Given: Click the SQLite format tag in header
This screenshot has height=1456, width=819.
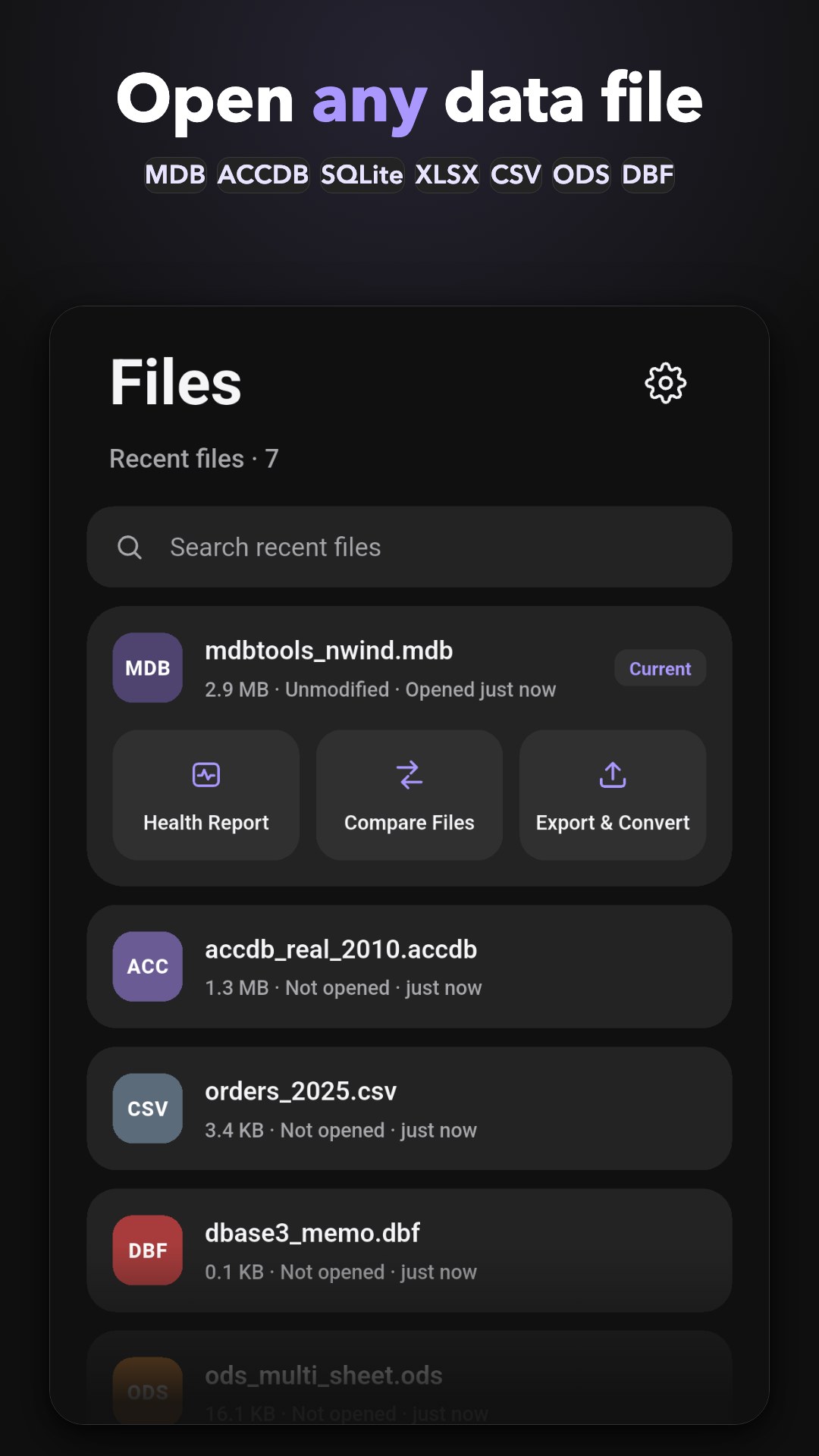Looking at the screenshot, I should tap(362, 175).
